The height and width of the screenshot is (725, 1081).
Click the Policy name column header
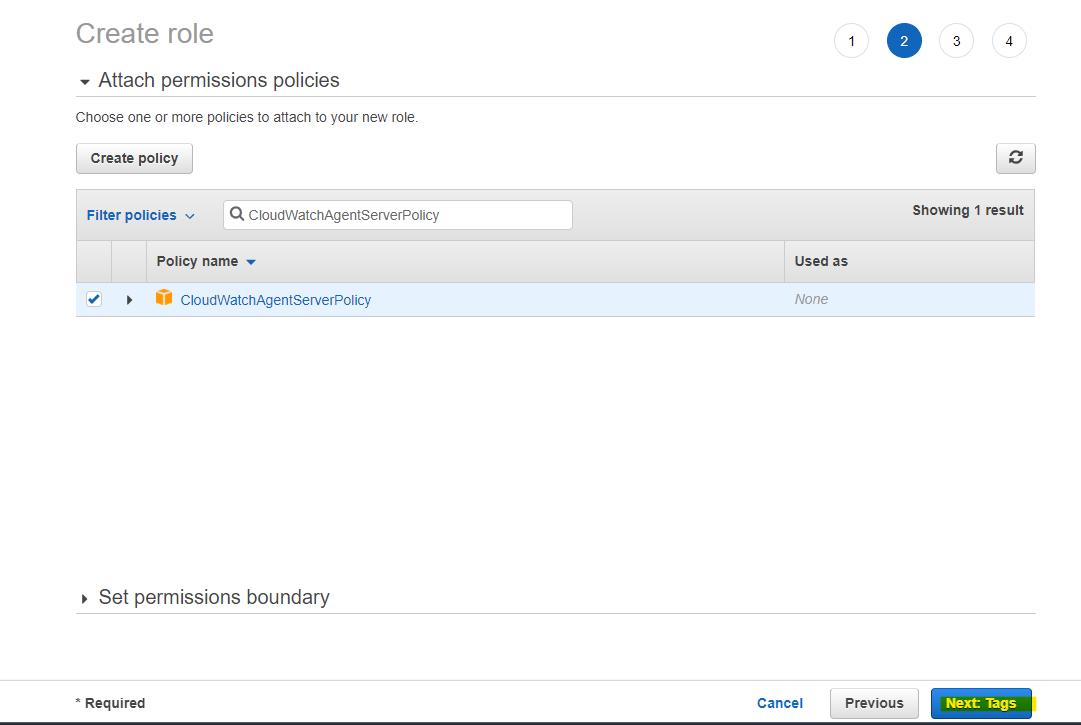197,261
